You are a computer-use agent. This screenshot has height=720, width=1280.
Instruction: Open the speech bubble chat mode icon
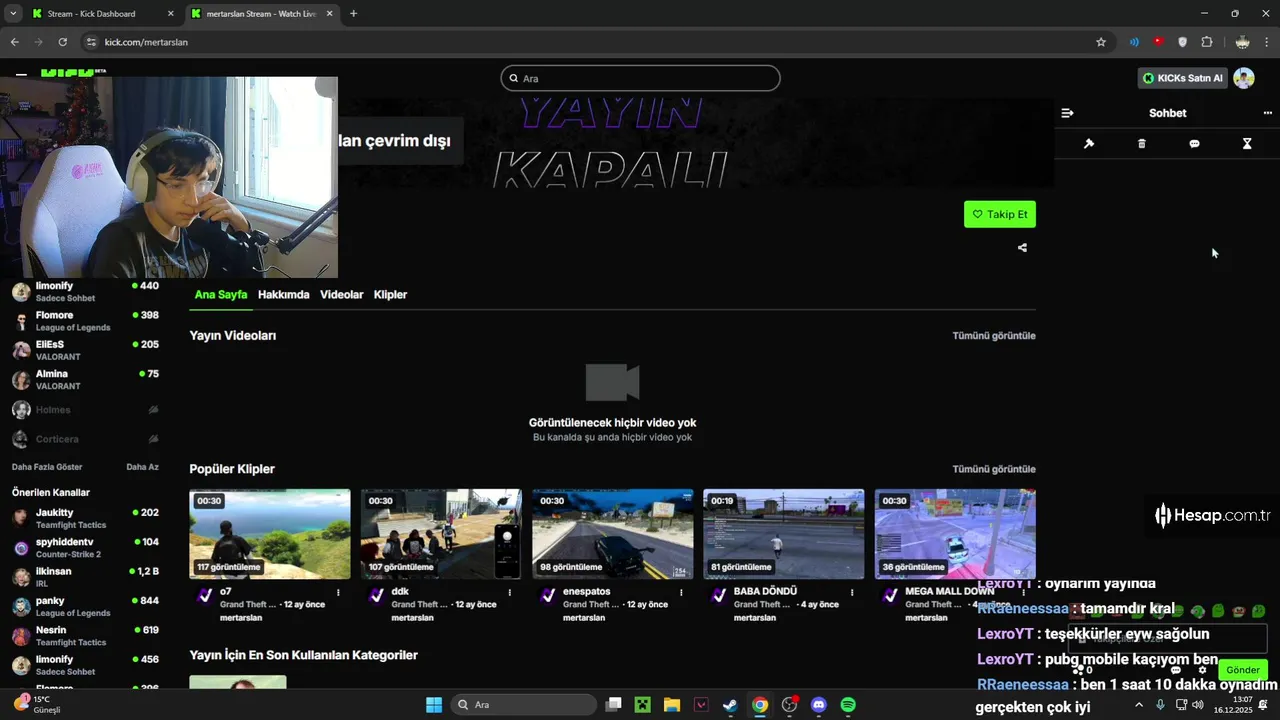(x=1194, y=144)
